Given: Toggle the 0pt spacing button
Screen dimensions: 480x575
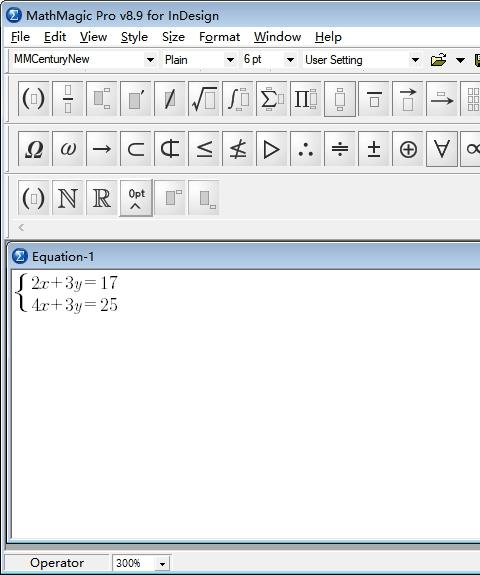Looking at the screenshot, I should tap(136, 198).
